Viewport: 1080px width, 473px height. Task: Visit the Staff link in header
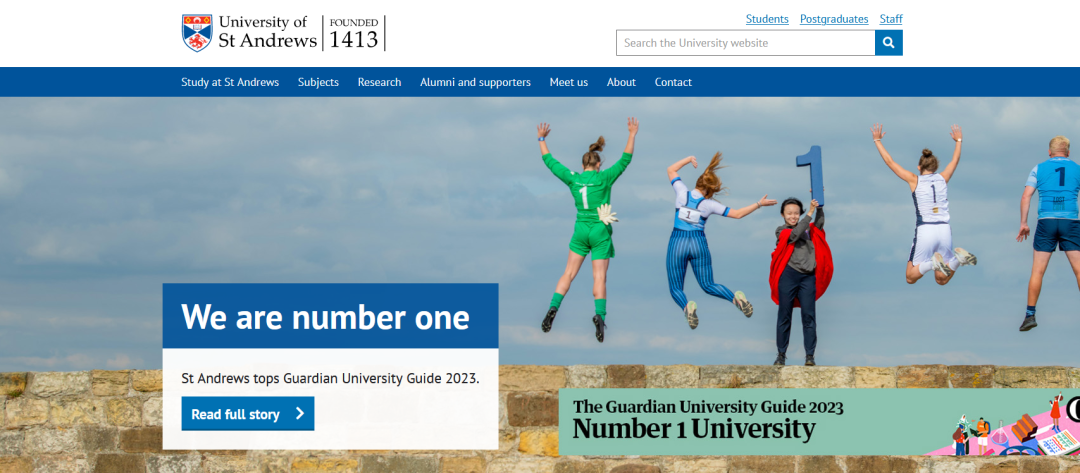point(891,19)
